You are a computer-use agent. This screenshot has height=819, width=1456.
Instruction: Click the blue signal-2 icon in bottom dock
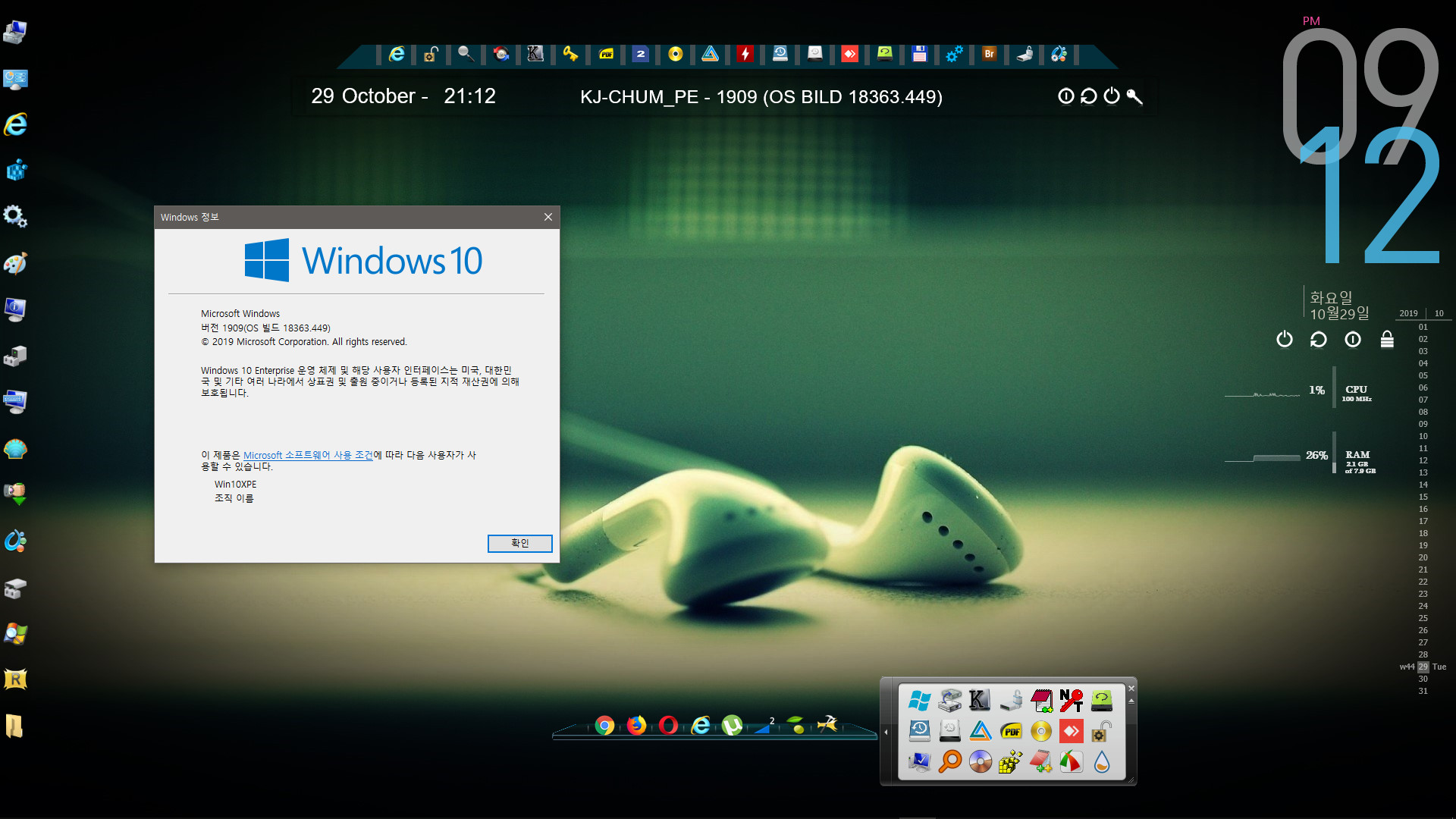(x=764, y=726)
